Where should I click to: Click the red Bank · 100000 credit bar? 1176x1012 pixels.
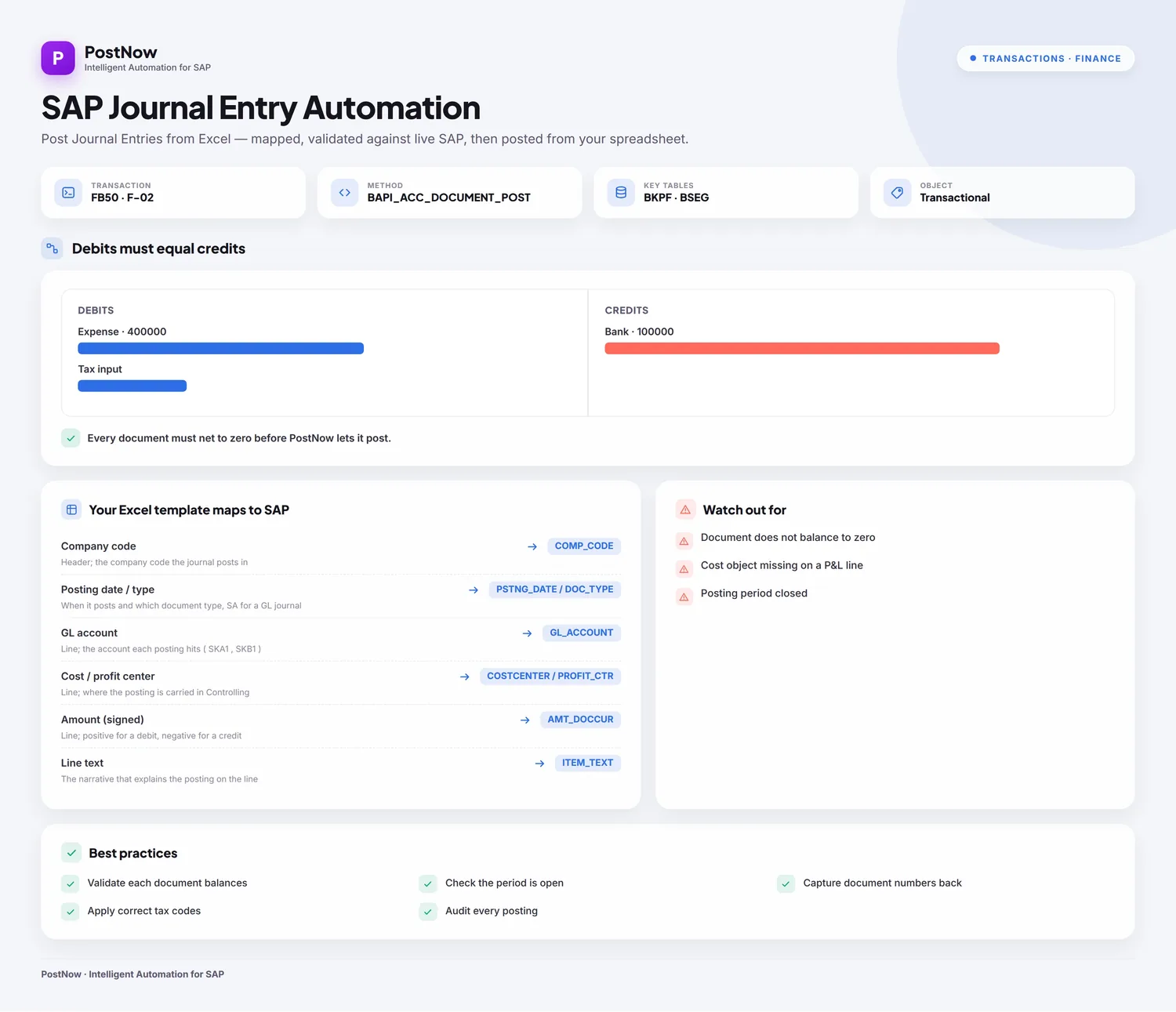(802, 349)
